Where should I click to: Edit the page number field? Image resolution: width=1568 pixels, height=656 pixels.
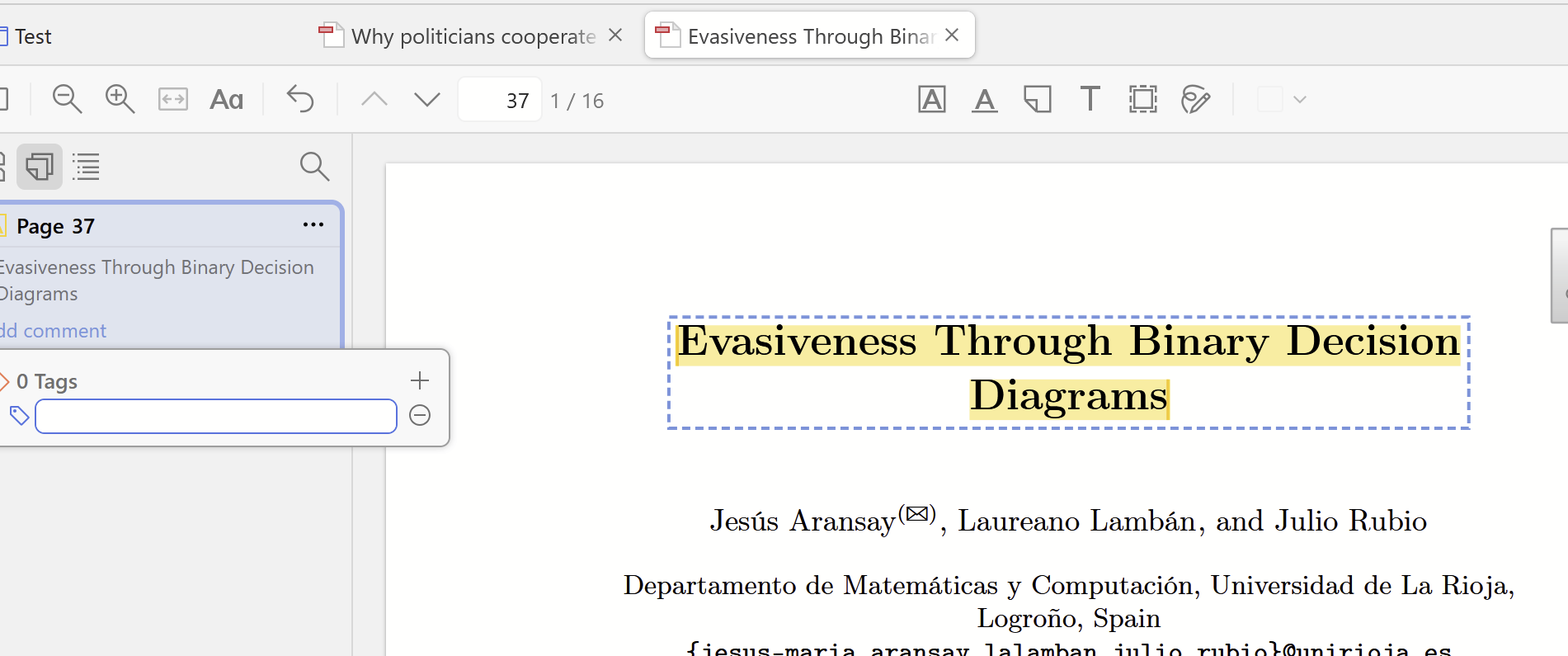click(500, 100)
